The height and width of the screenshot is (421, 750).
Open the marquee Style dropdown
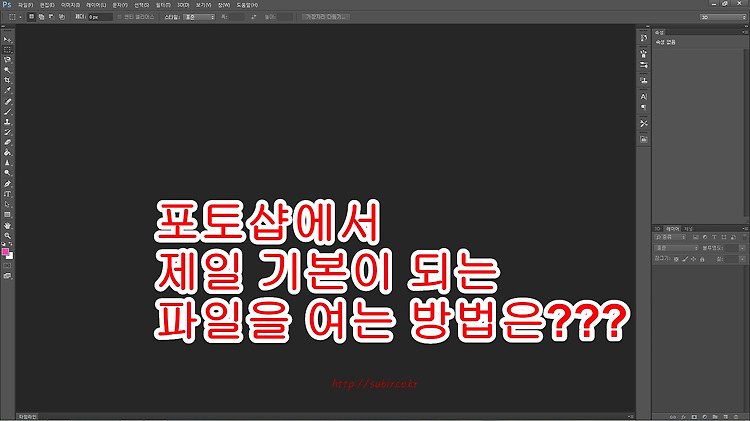click(x=199, y=17)
